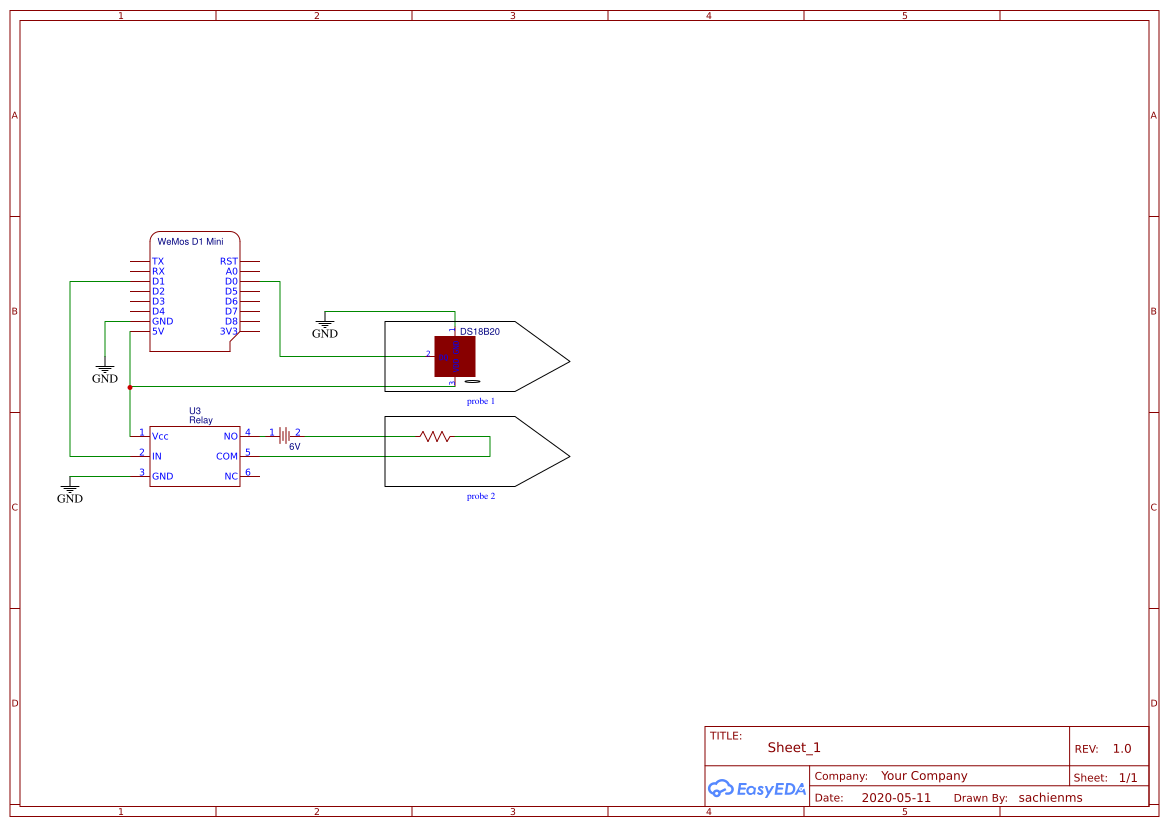Click the Sheet_1 title text
This screenshot has height=827, width=1169.
[x=793, y=747]
